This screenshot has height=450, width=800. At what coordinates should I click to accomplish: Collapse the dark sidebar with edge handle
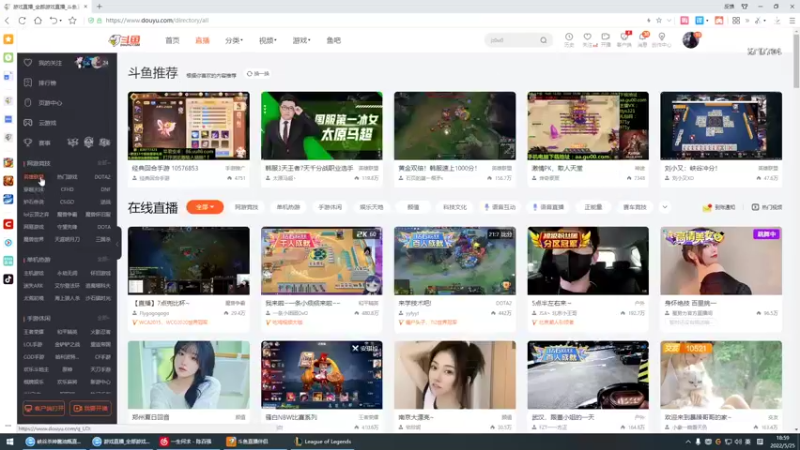(x=118, y=243)
